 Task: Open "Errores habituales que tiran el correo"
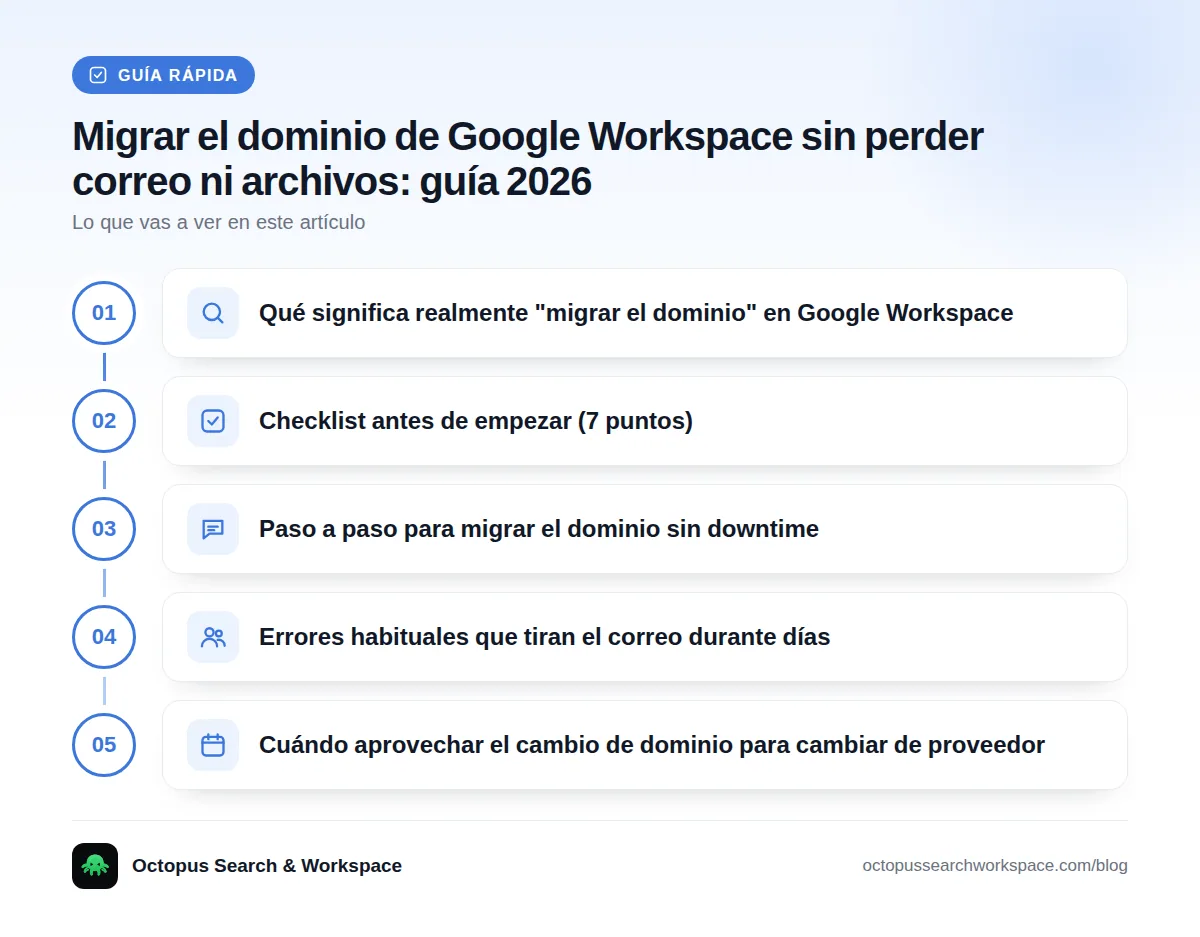click(645, 637)
